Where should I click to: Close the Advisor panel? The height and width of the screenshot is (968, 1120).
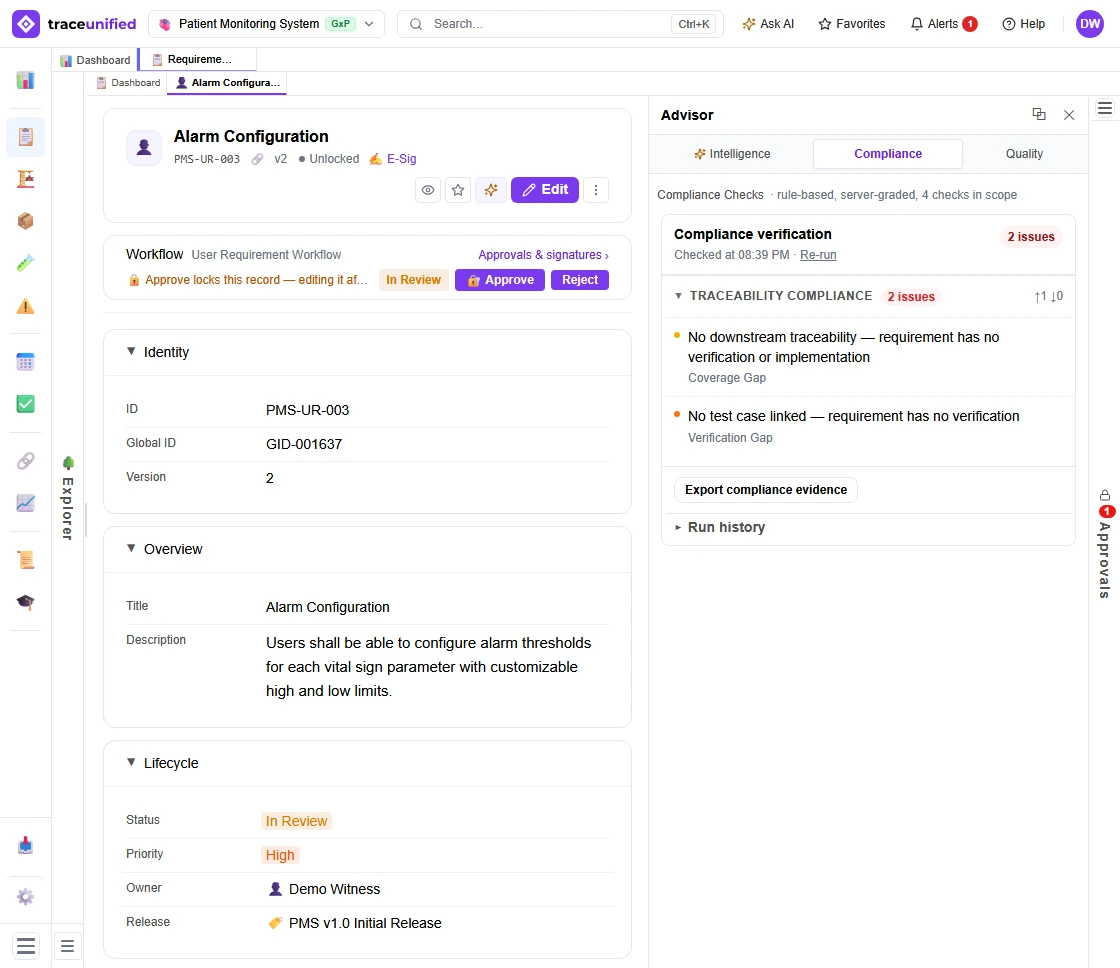coord(1069,115)
